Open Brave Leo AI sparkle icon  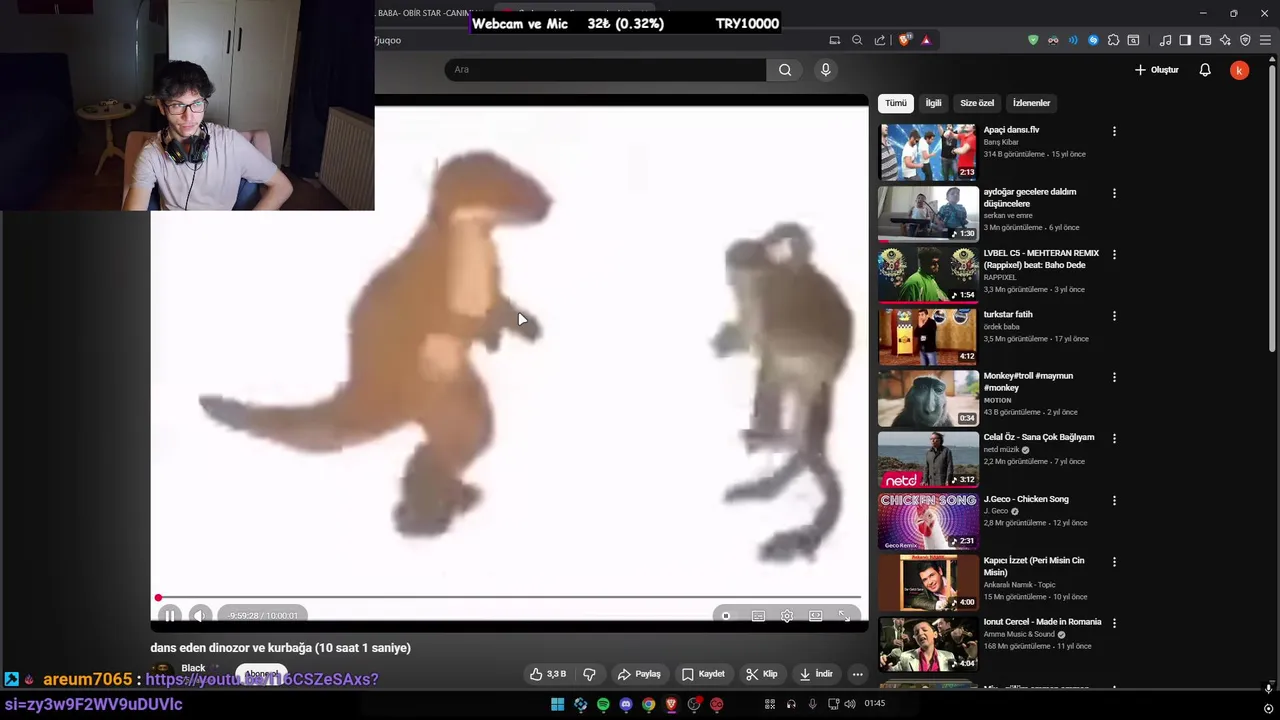click(x=1225, y=40)
